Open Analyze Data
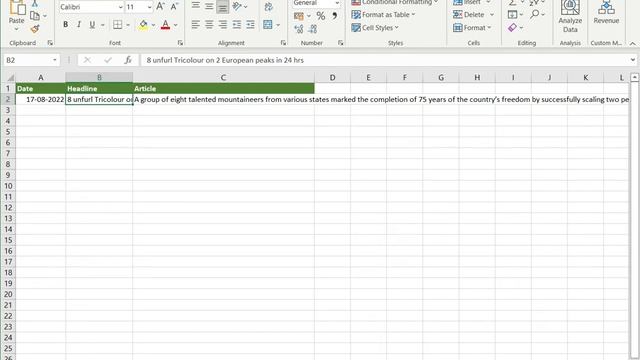Viewport: 640px width, 360px height. point(570,17)
